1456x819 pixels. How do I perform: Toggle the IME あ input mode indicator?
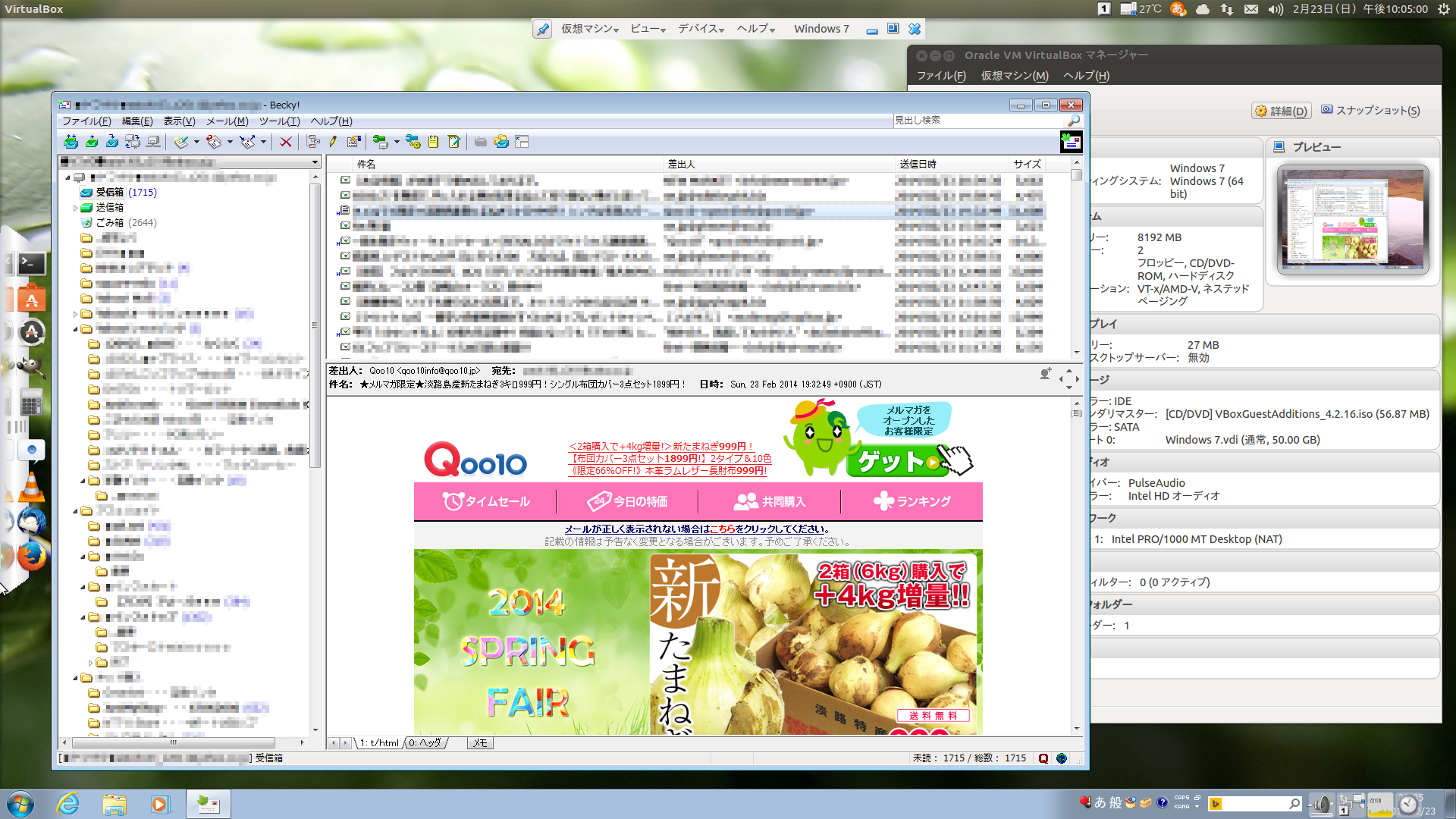[x=1100, y=802]
